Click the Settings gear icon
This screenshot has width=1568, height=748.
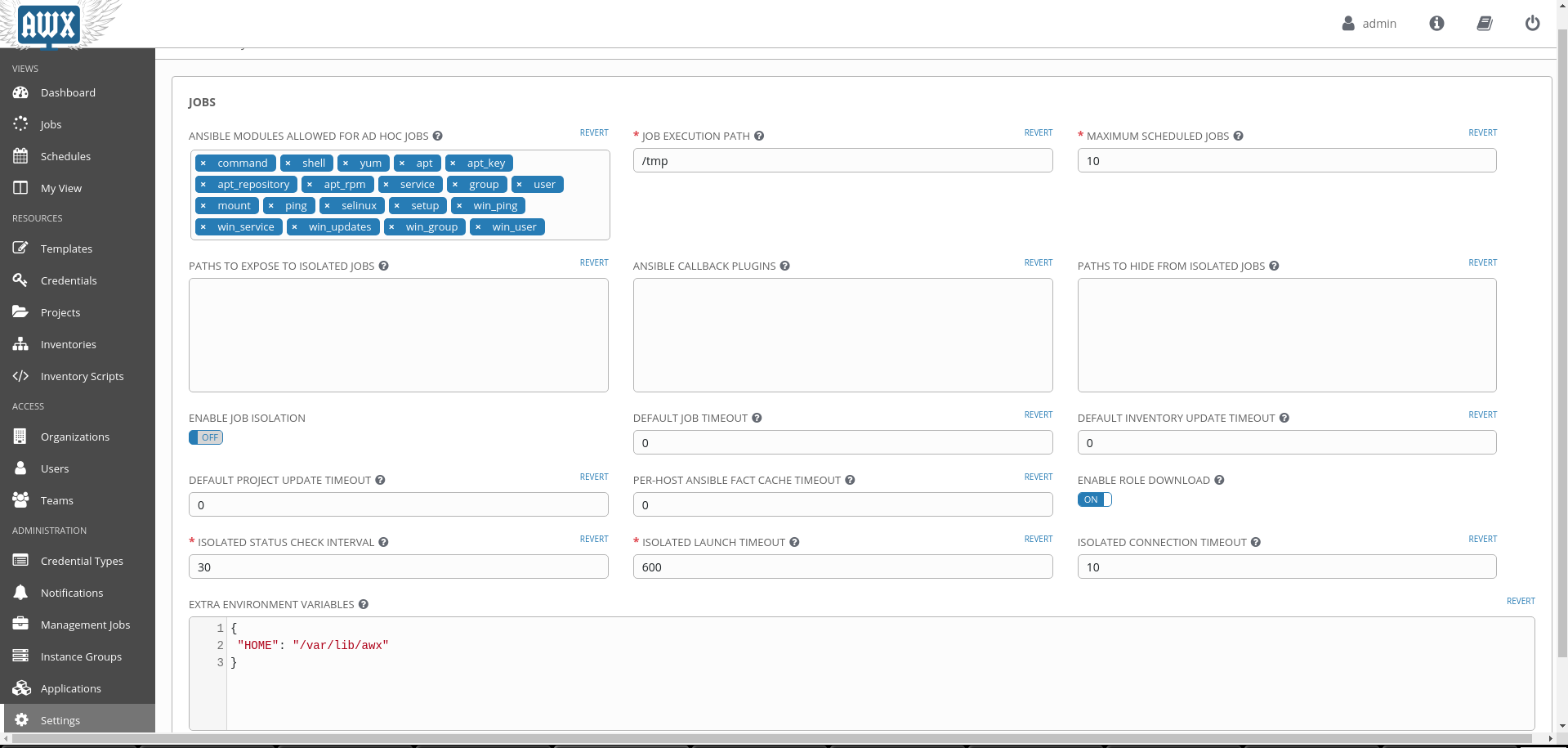(x=21, y=719)
